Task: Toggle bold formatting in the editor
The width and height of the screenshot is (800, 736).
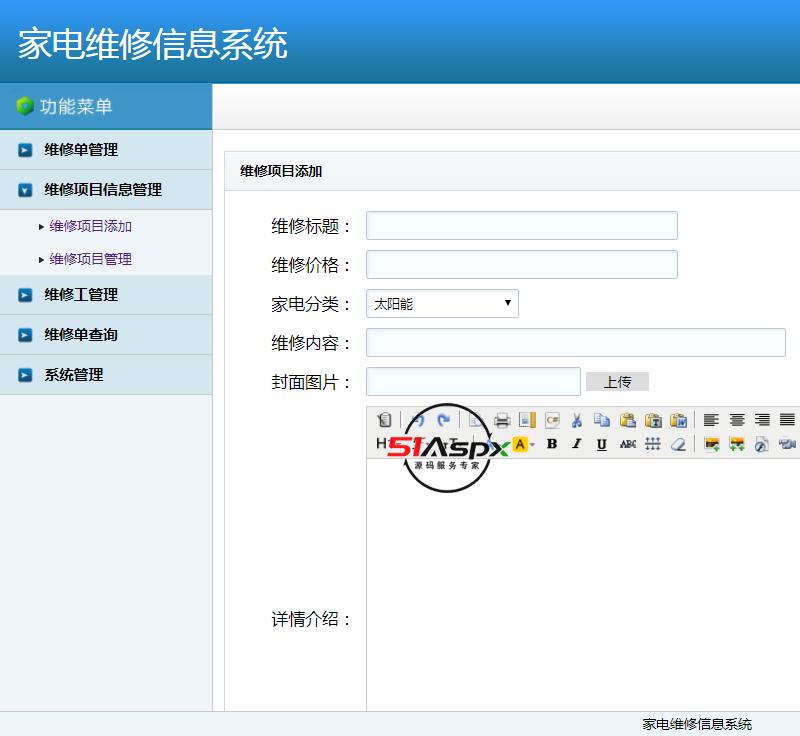Action: (553, 443)
